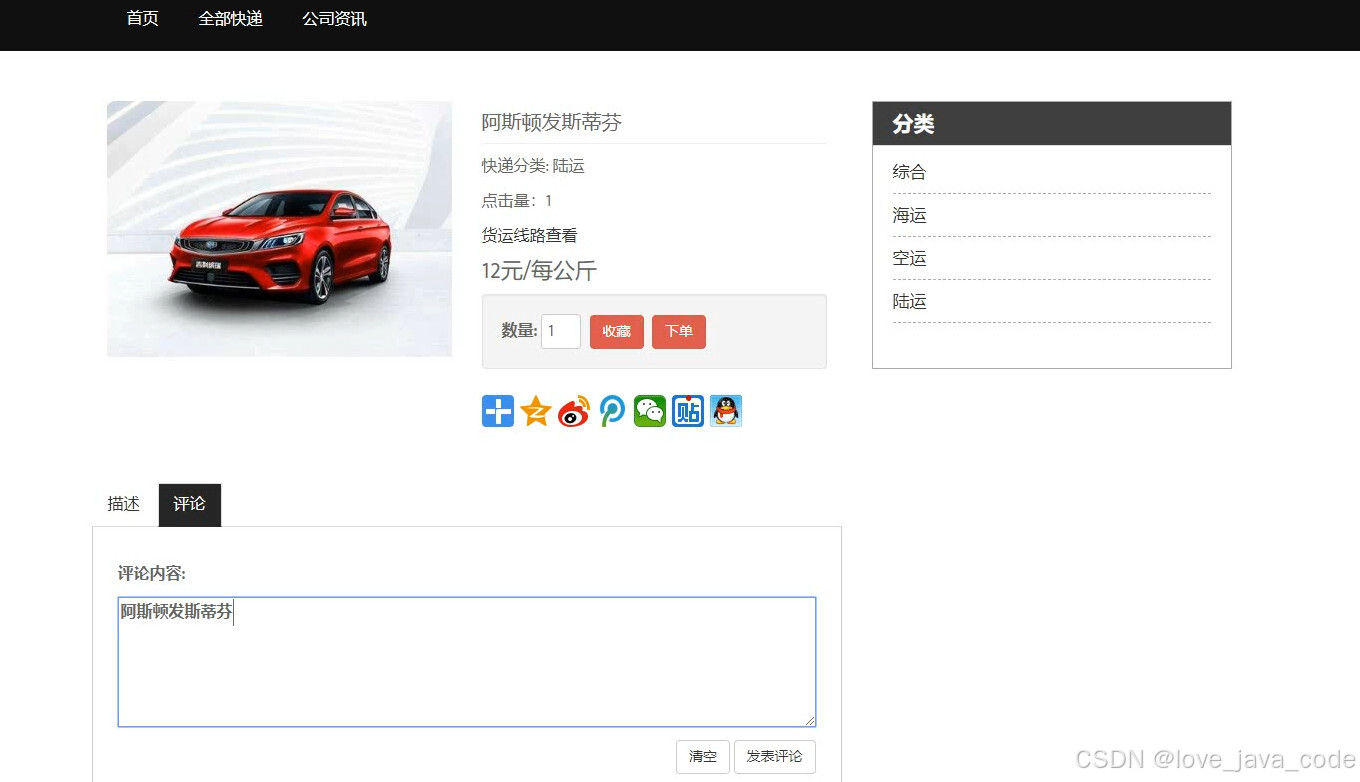The height and width of the screenshot is (782, 1360).
Task: Go to the 首页 nav item
Action: pos(143,19)
